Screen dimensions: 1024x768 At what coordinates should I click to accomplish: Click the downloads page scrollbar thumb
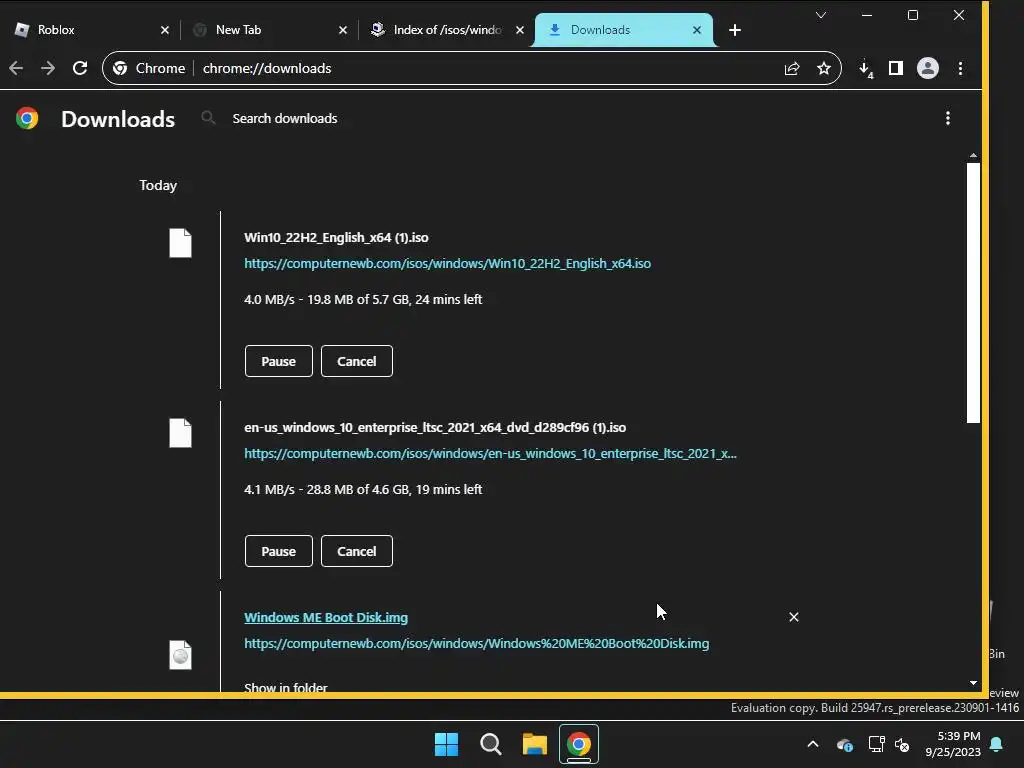973,293
